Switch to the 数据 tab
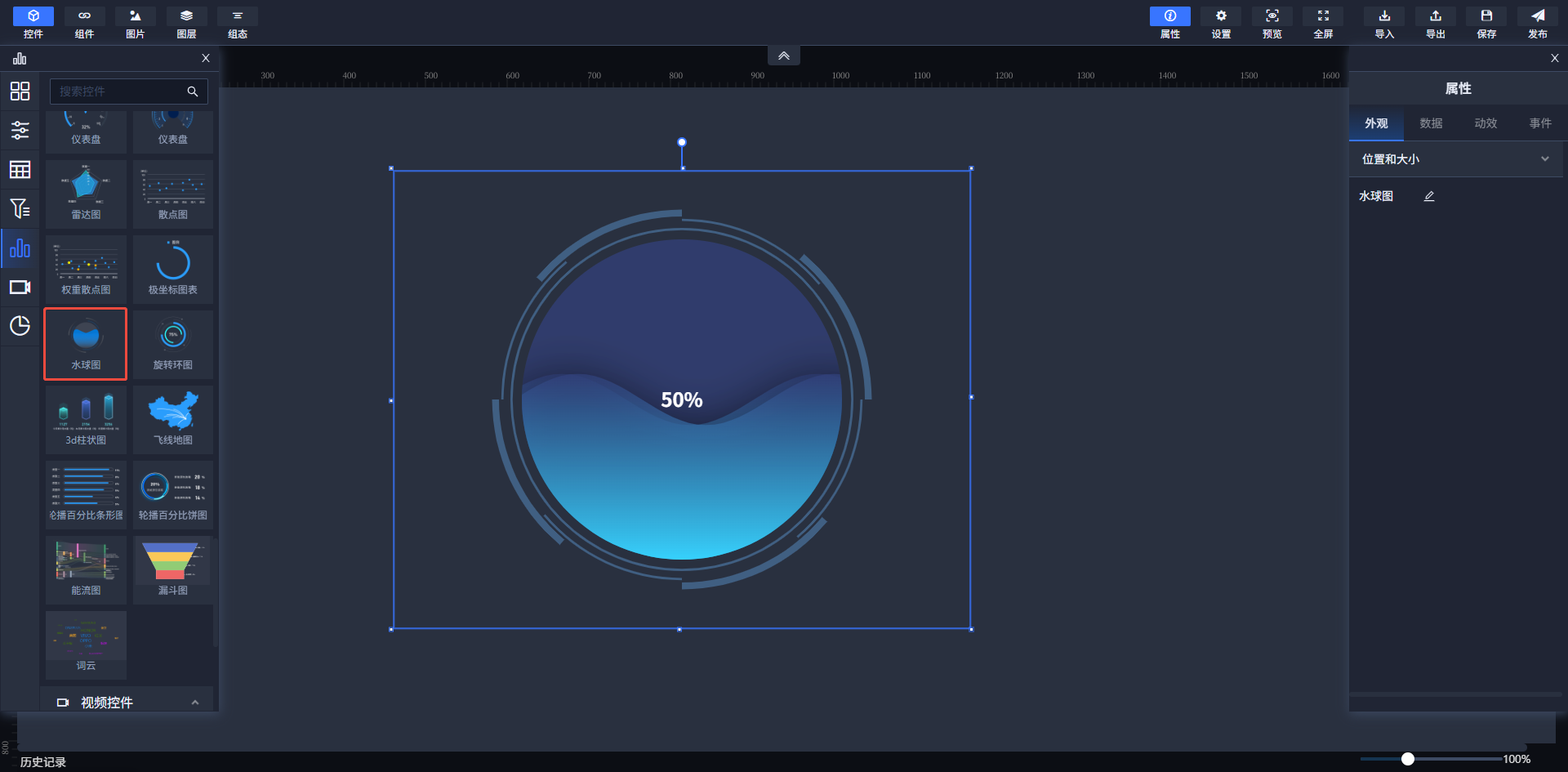Screen dimensions: 1568x772 [x=1431, y=123]
